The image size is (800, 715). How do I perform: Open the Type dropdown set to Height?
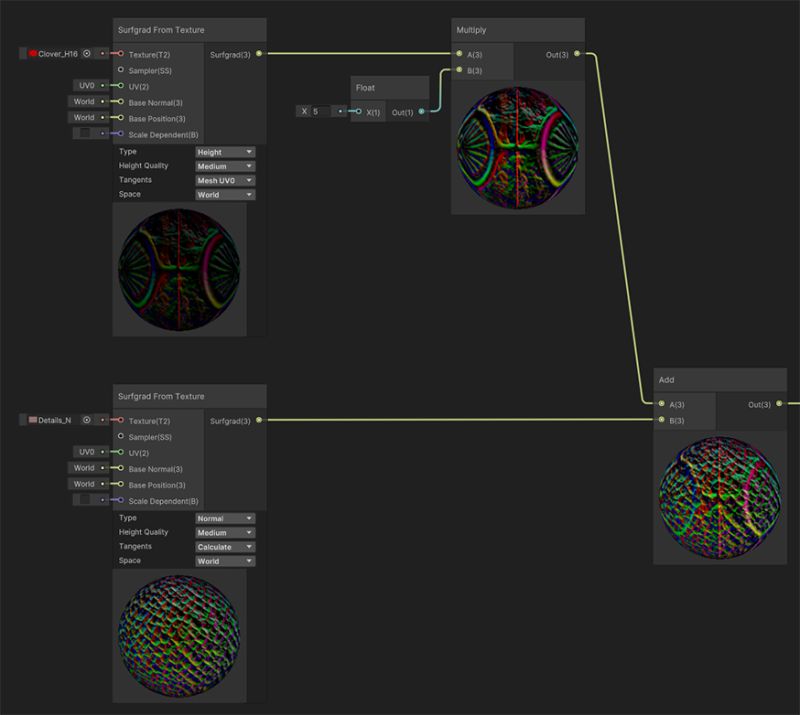222,152
